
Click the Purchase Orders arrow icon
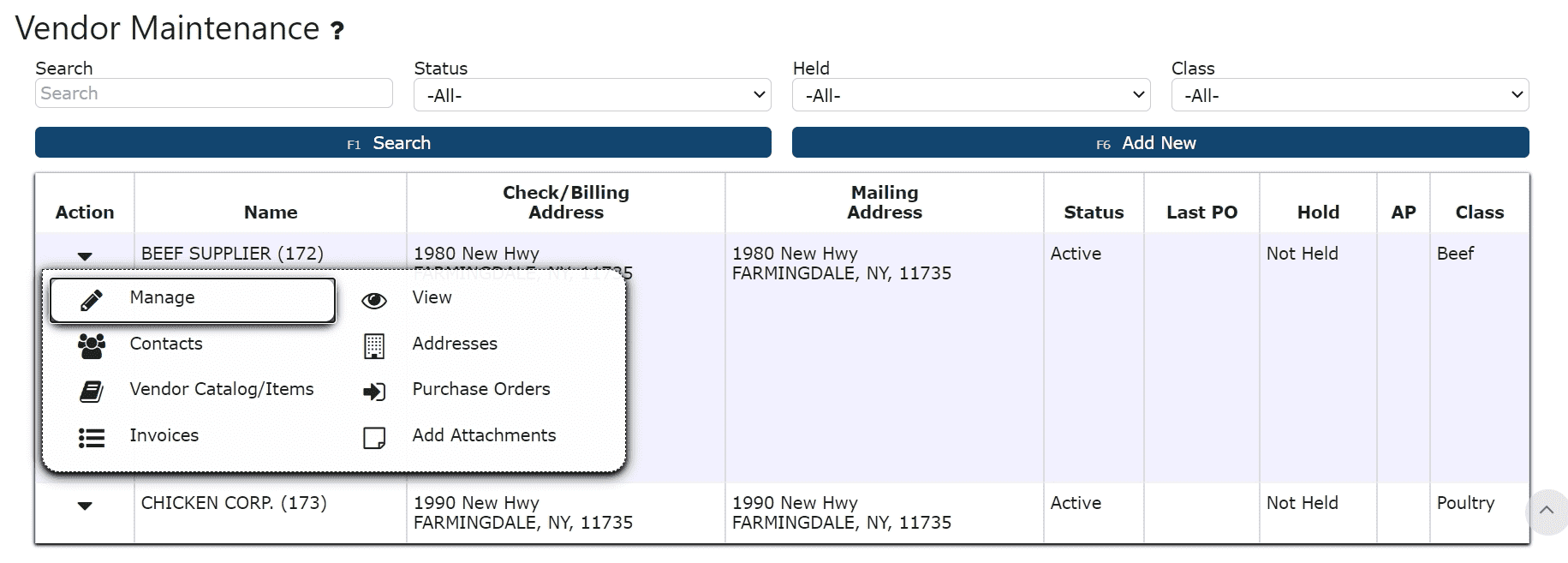[x=374, y=392]
